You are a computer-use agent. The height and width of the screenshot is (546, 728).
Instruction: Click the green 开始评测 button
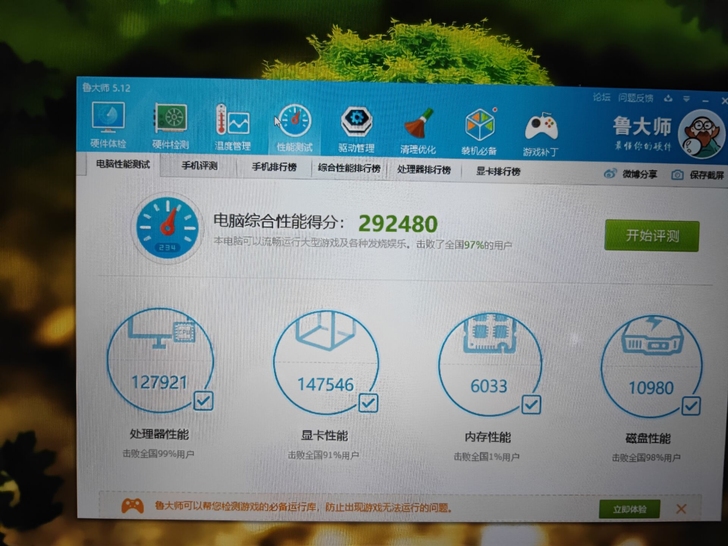point(652,236)
